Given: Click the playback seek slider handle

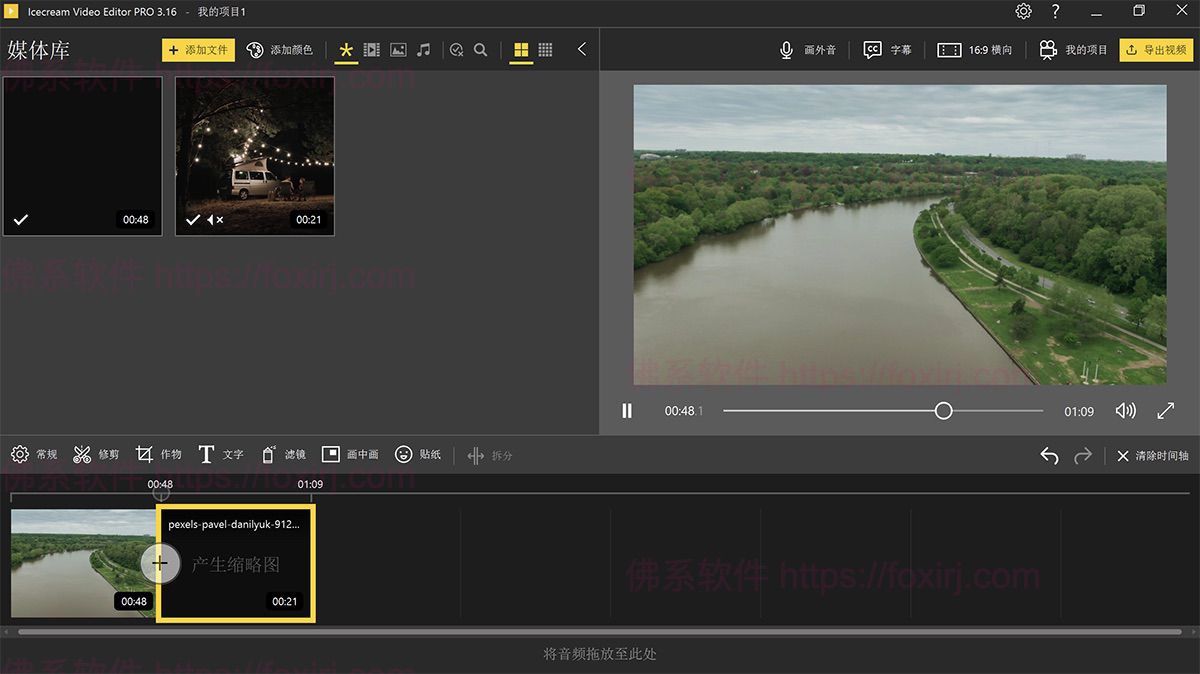Looking at the screenshot, I should tap(942, 410).
